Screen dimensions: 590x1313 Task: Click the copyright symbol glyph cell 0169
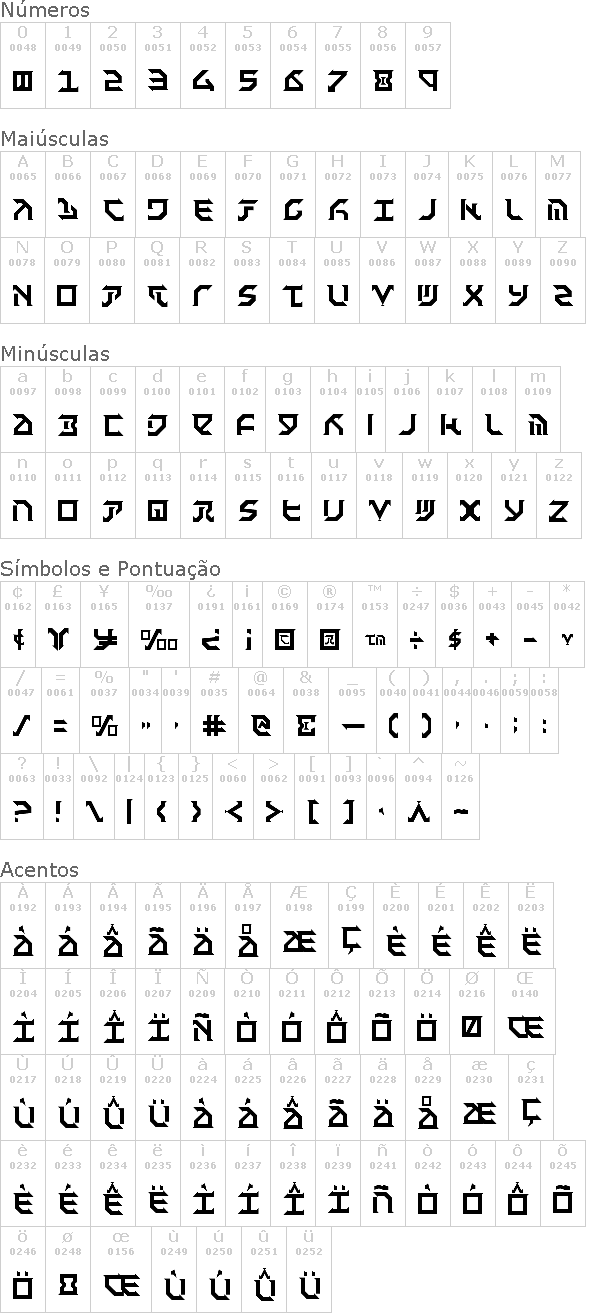(285, 624)
